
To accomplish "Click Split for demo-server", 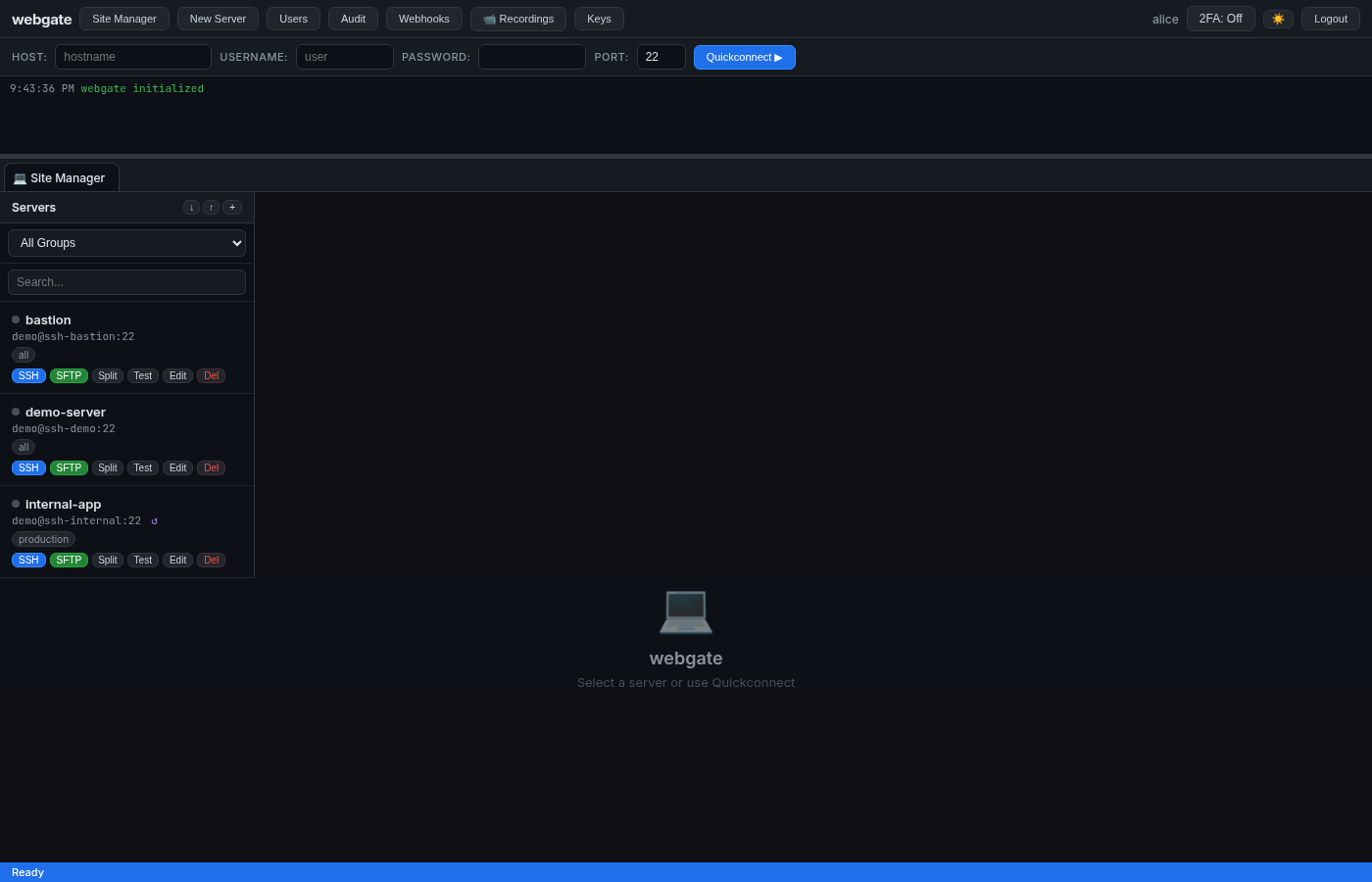I will [108, 468].
